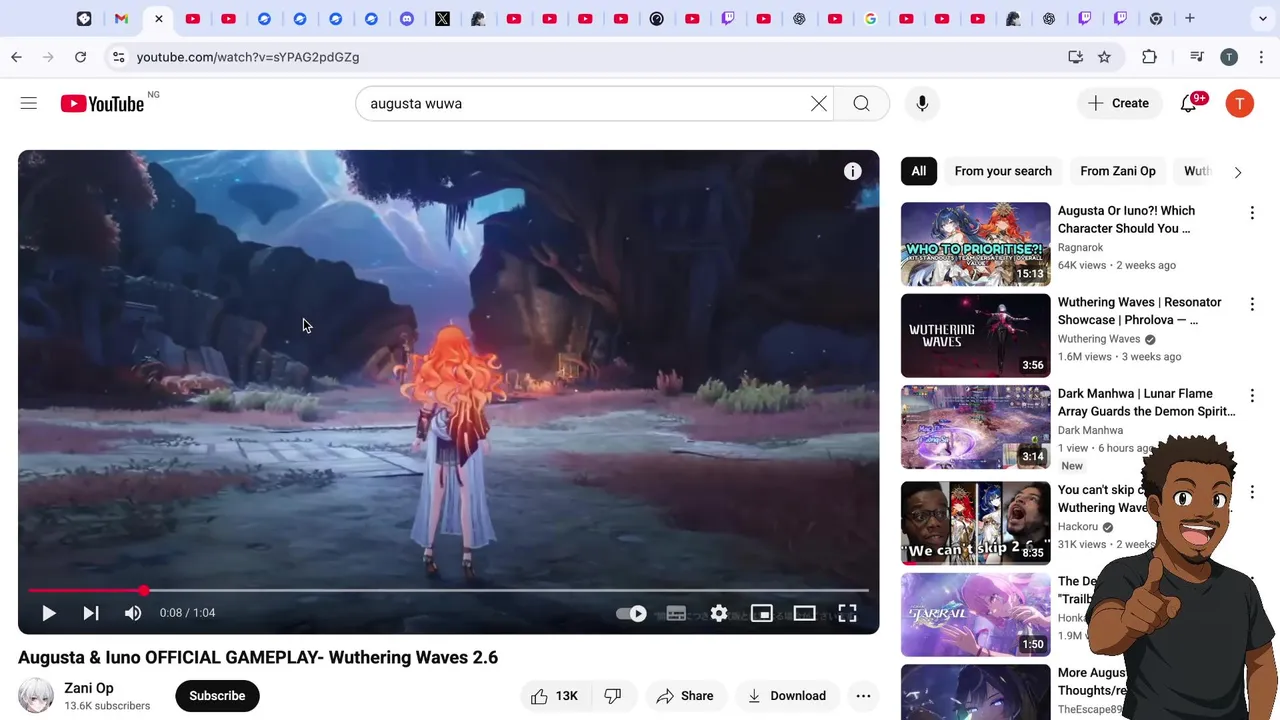Viewport: 1280px width, 720px height.
Task: Close the current active tab
Action: point(158,18)
